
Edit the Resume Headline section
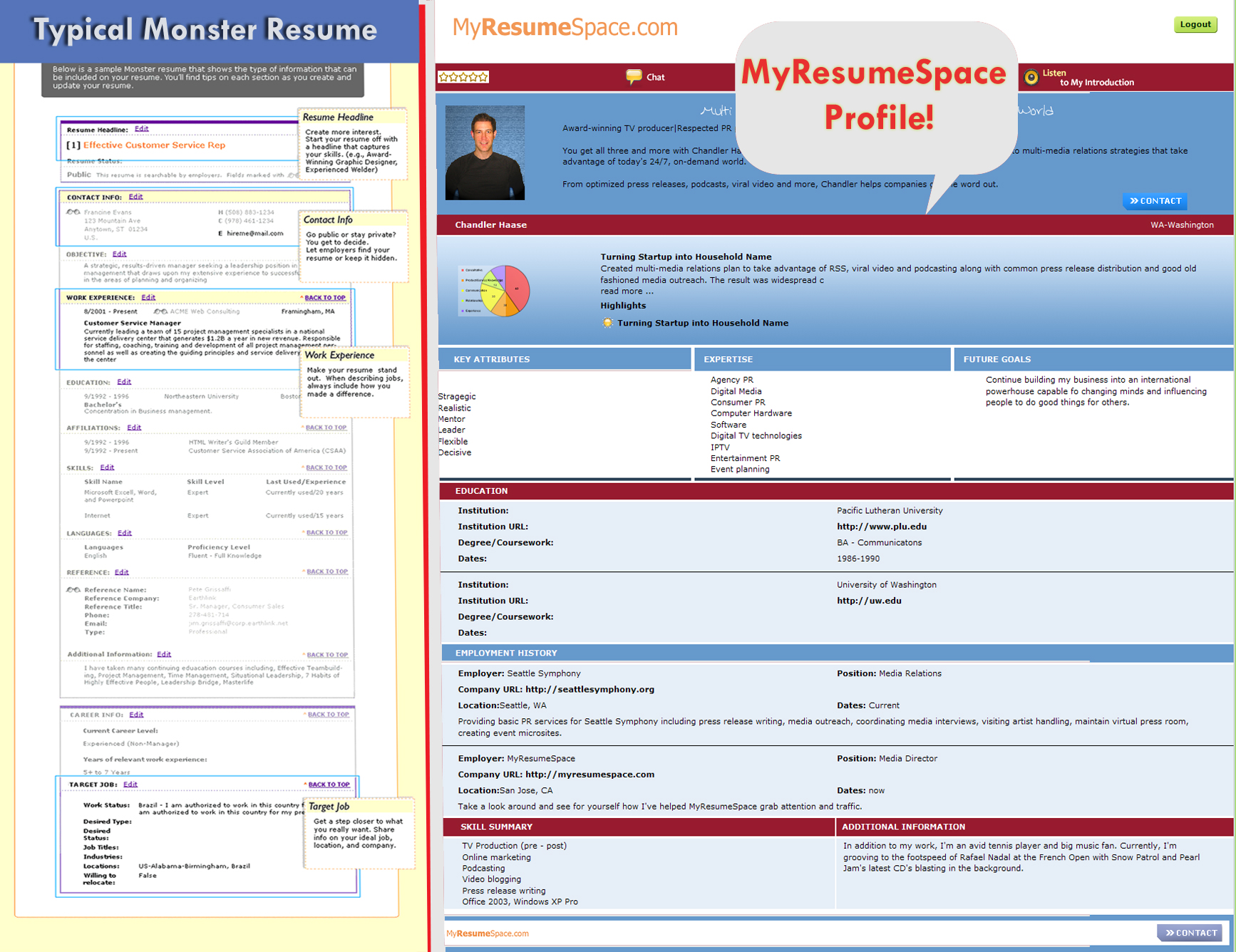click(142, 129)
